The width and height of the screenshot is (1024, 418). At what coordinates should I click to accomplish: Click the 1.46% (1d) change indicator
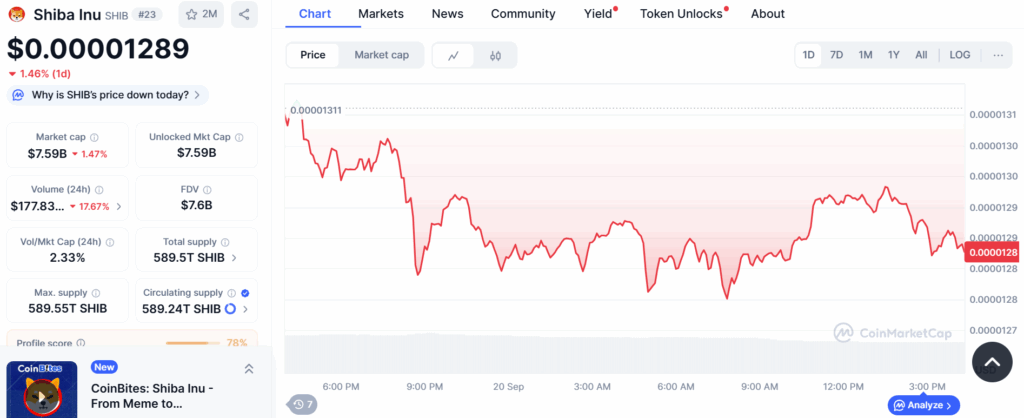point(39,73)
